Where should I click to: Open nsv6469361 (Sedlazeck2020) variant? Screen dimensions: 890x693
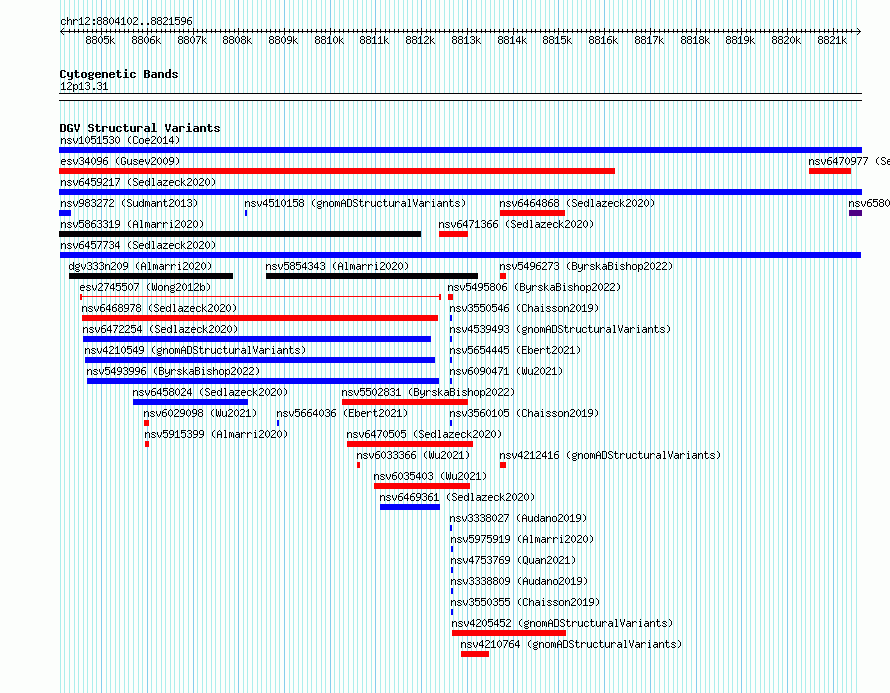click(457, 497)
